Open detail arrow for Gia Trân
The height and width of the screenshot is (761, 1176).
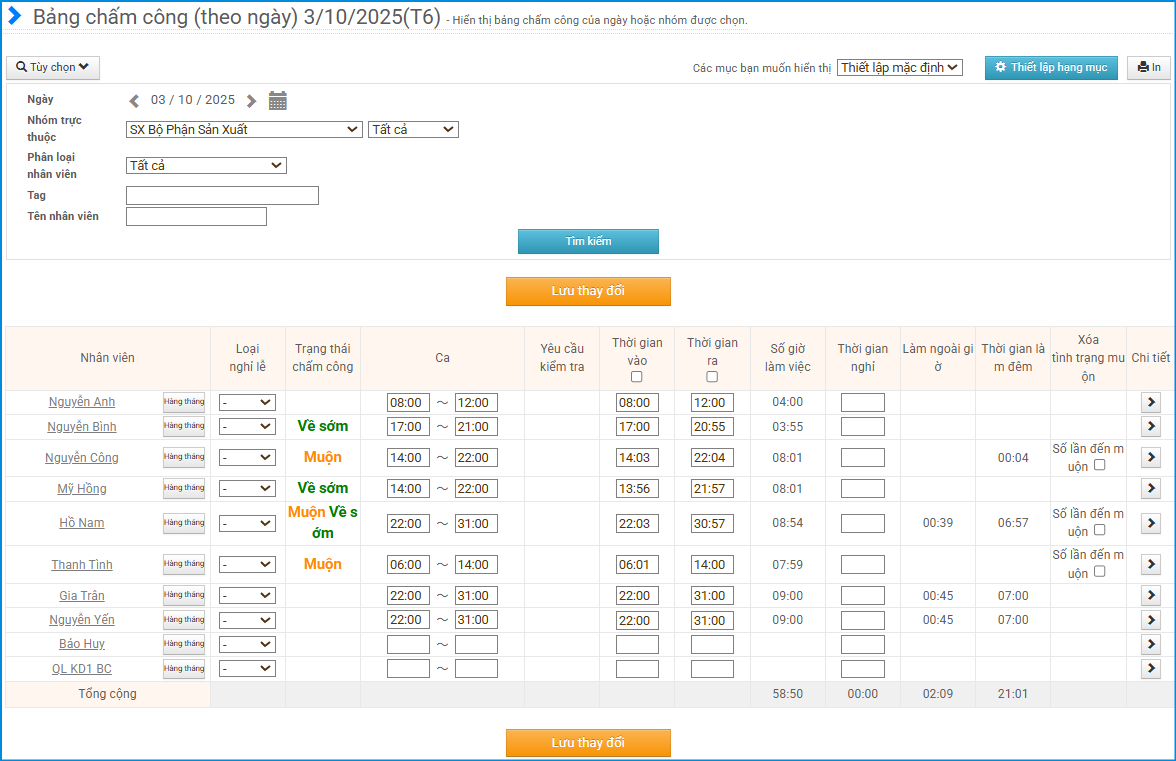pos(1151,596)
